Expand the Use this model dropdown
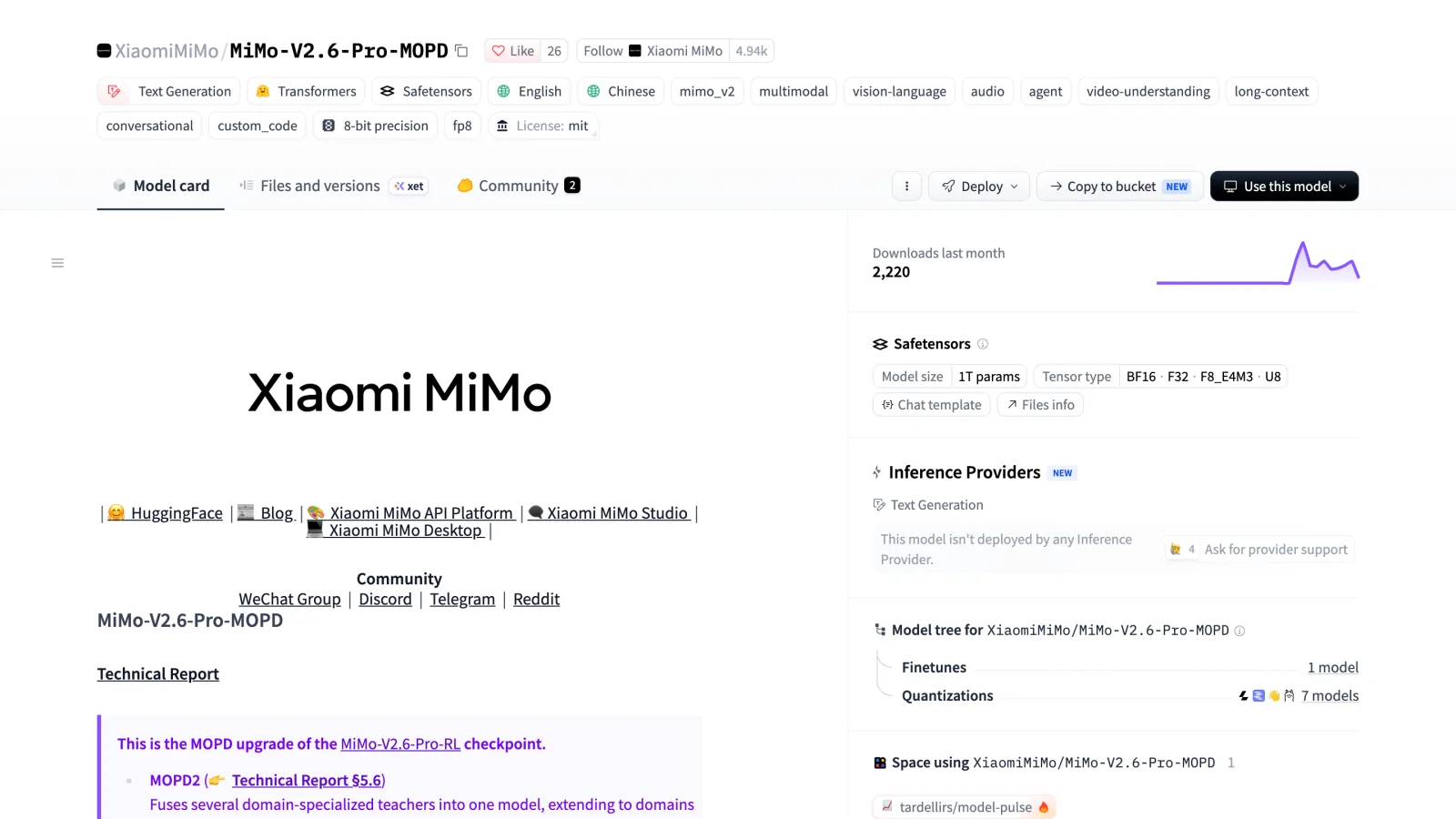 point(1284,187)
